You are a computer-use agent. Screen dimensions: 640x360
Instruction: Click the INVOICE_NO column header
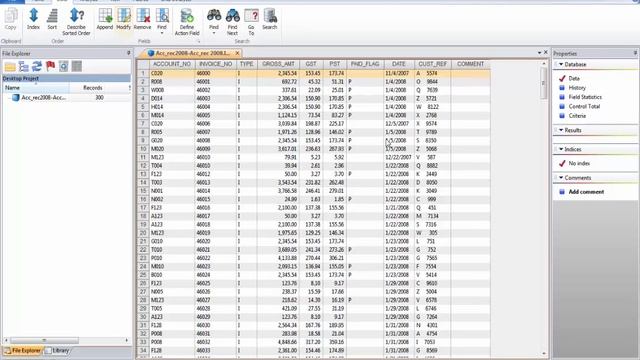[x=216, y=64]
